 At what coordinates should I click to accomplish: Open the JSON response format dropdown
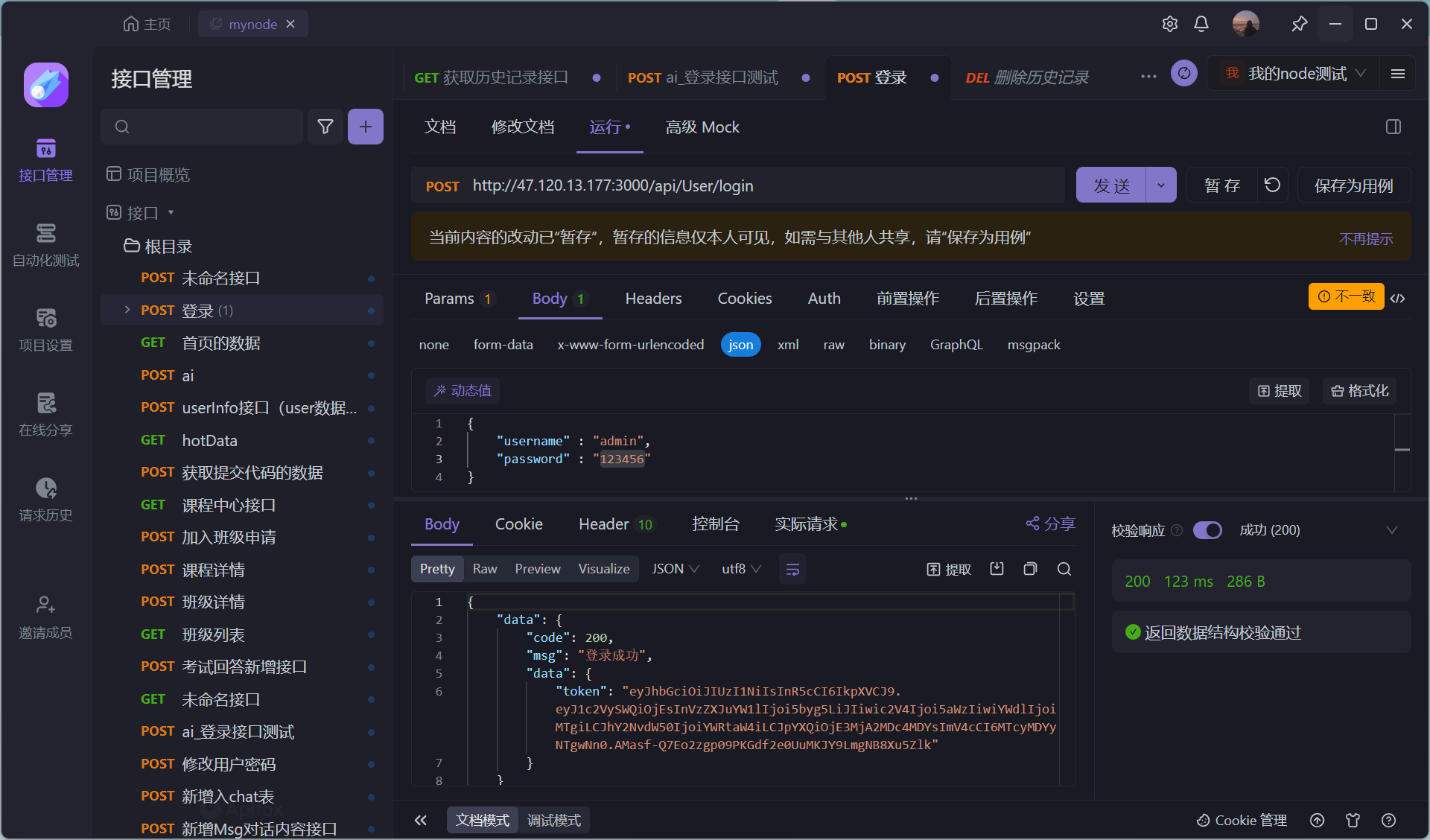click(675, 569)
